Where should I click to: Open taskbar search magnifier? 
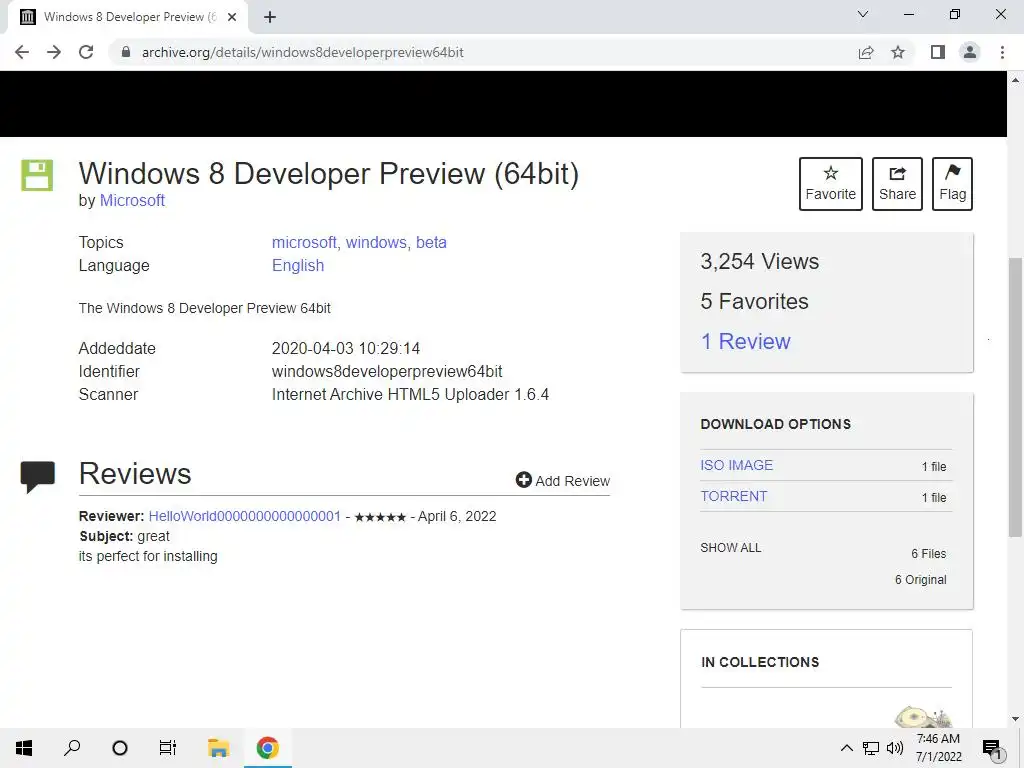pos(72,748)
